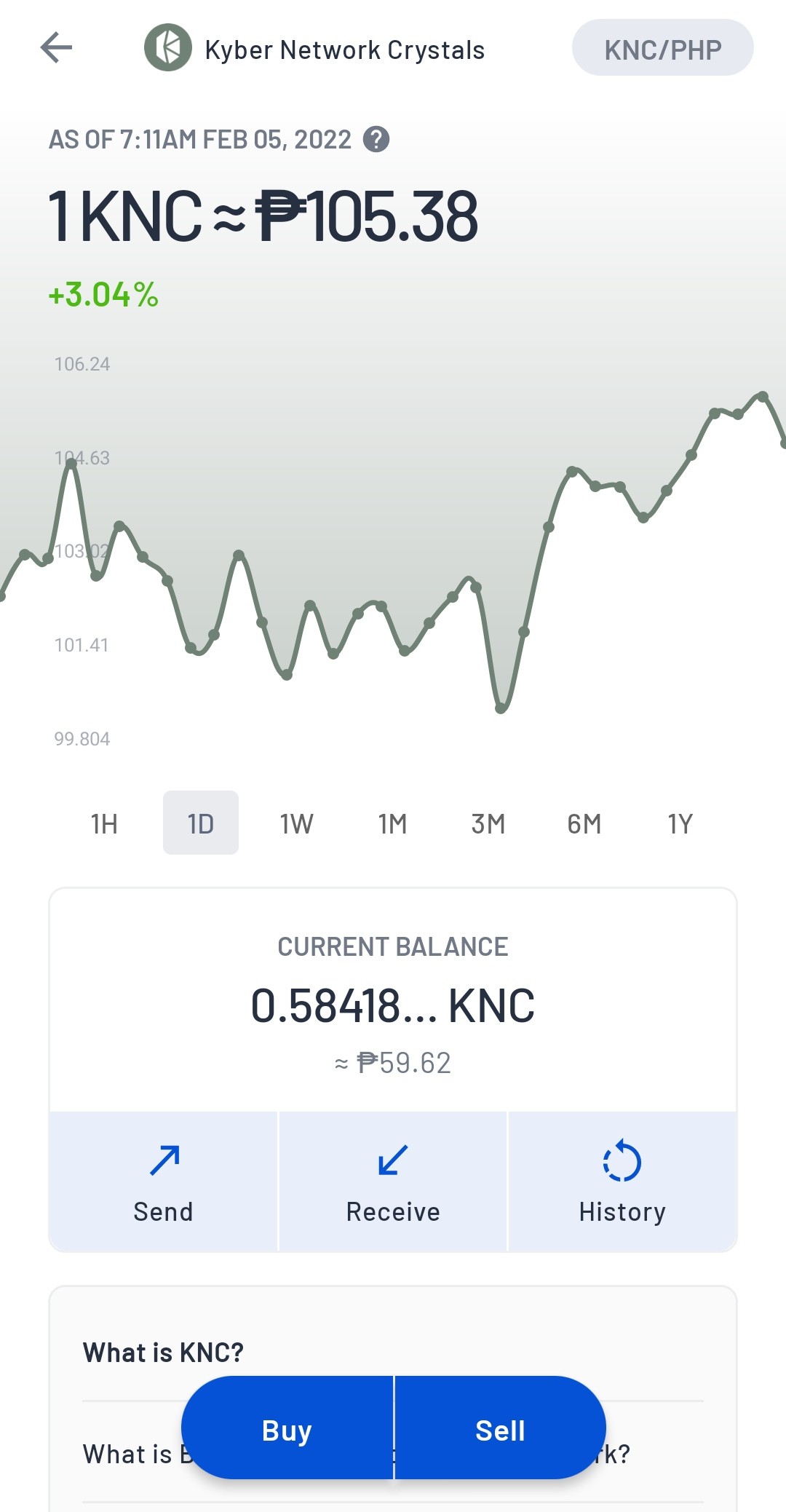Switch chart to 1M range
Viewport: 786px width, 1512px height.
tap(392, 823)
